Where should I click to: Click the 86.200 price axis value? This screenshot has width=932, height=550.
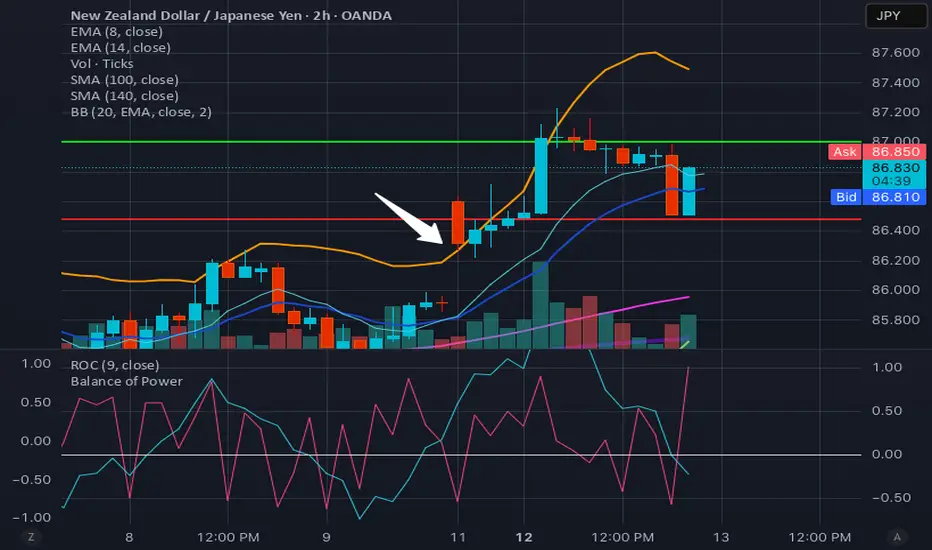(895, 260)
